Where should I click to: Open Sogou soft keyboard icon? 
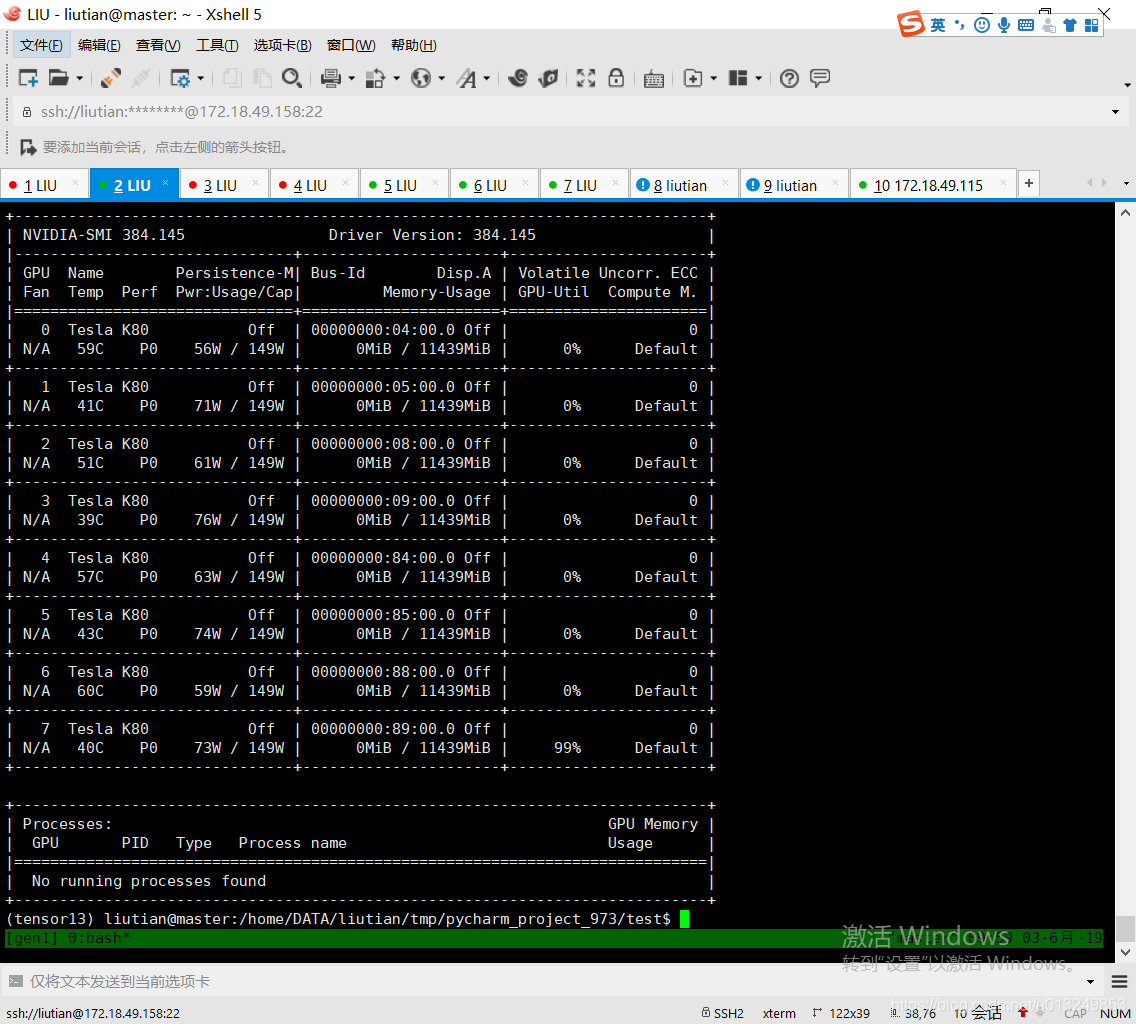[x=1026, y=25]
